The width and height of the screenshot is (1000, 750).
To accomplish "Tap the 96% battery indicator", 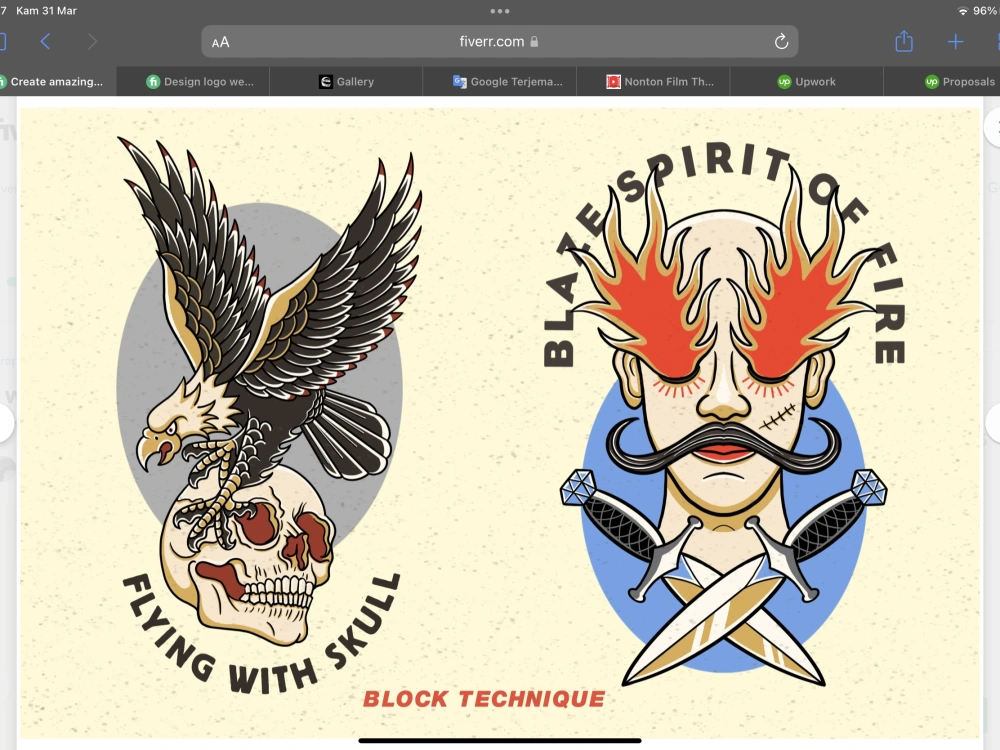I will (985, 11).
